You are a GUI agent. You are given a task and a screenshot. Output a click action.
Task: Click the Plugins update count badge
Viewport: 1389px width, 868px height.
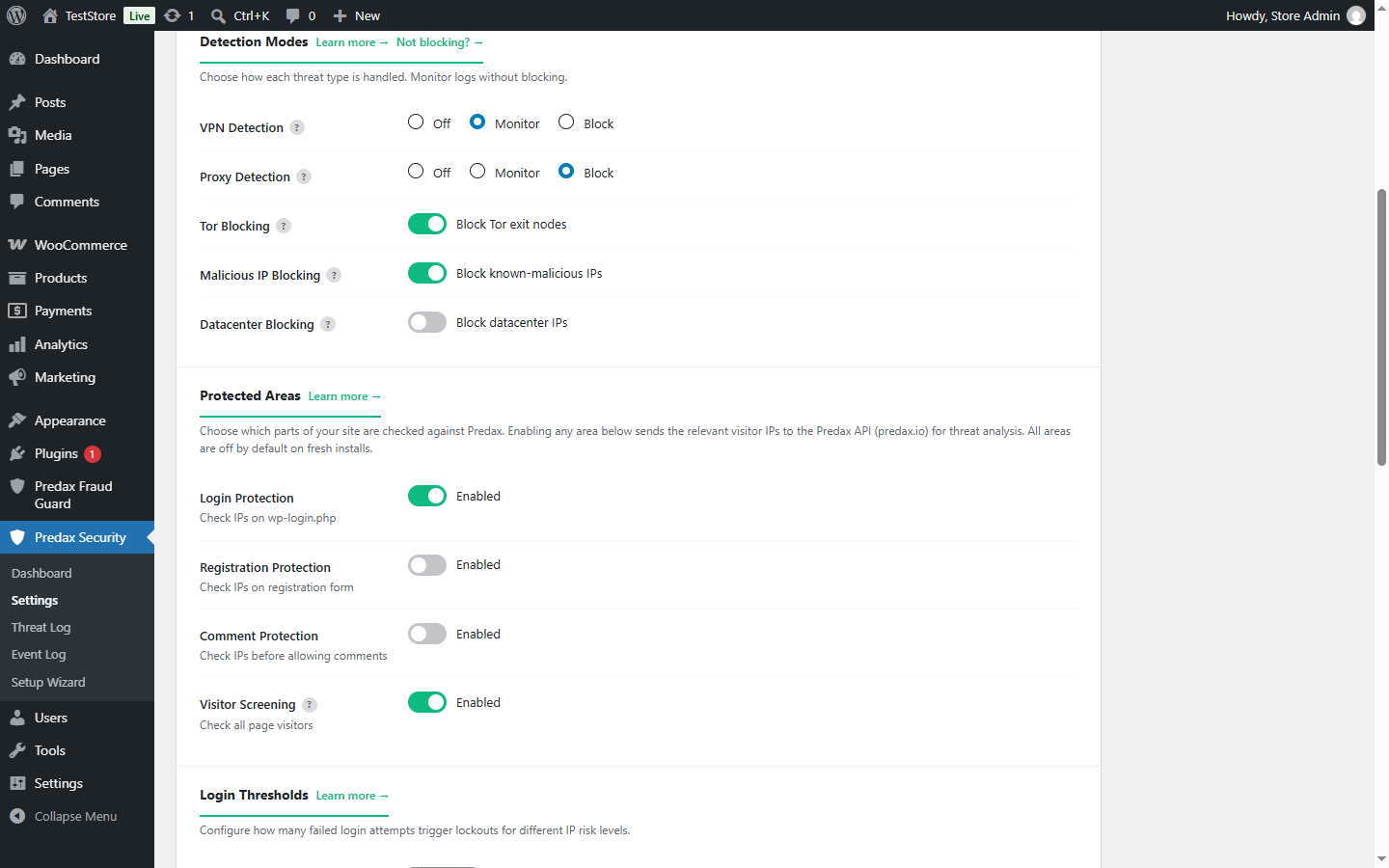pyautogui.click(x=93, y=453)
